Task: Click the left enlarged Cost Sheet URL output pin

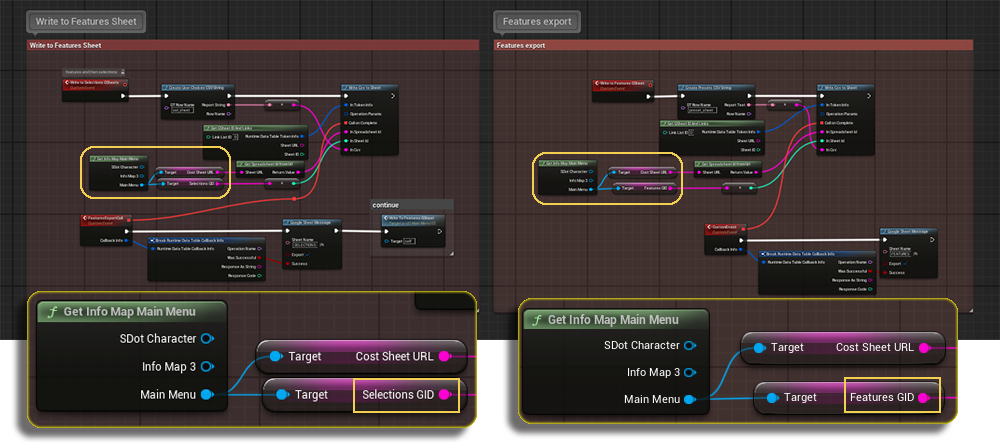Action: (446, 356)
